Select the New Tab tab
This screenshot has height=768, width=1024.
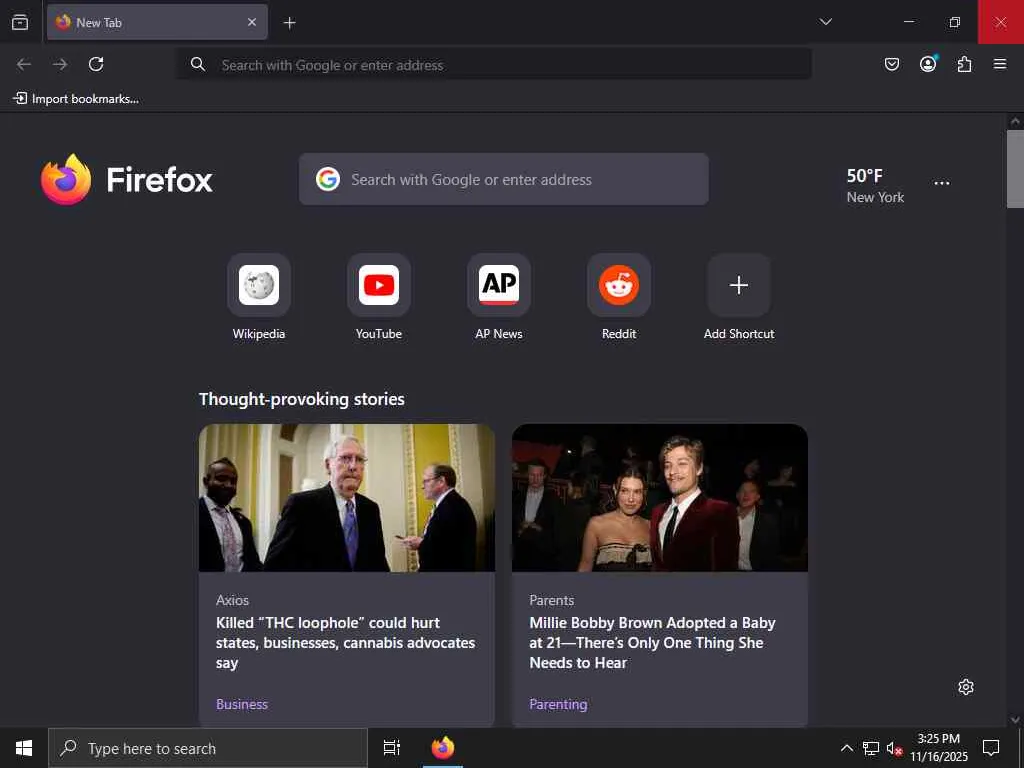(157, 22)
